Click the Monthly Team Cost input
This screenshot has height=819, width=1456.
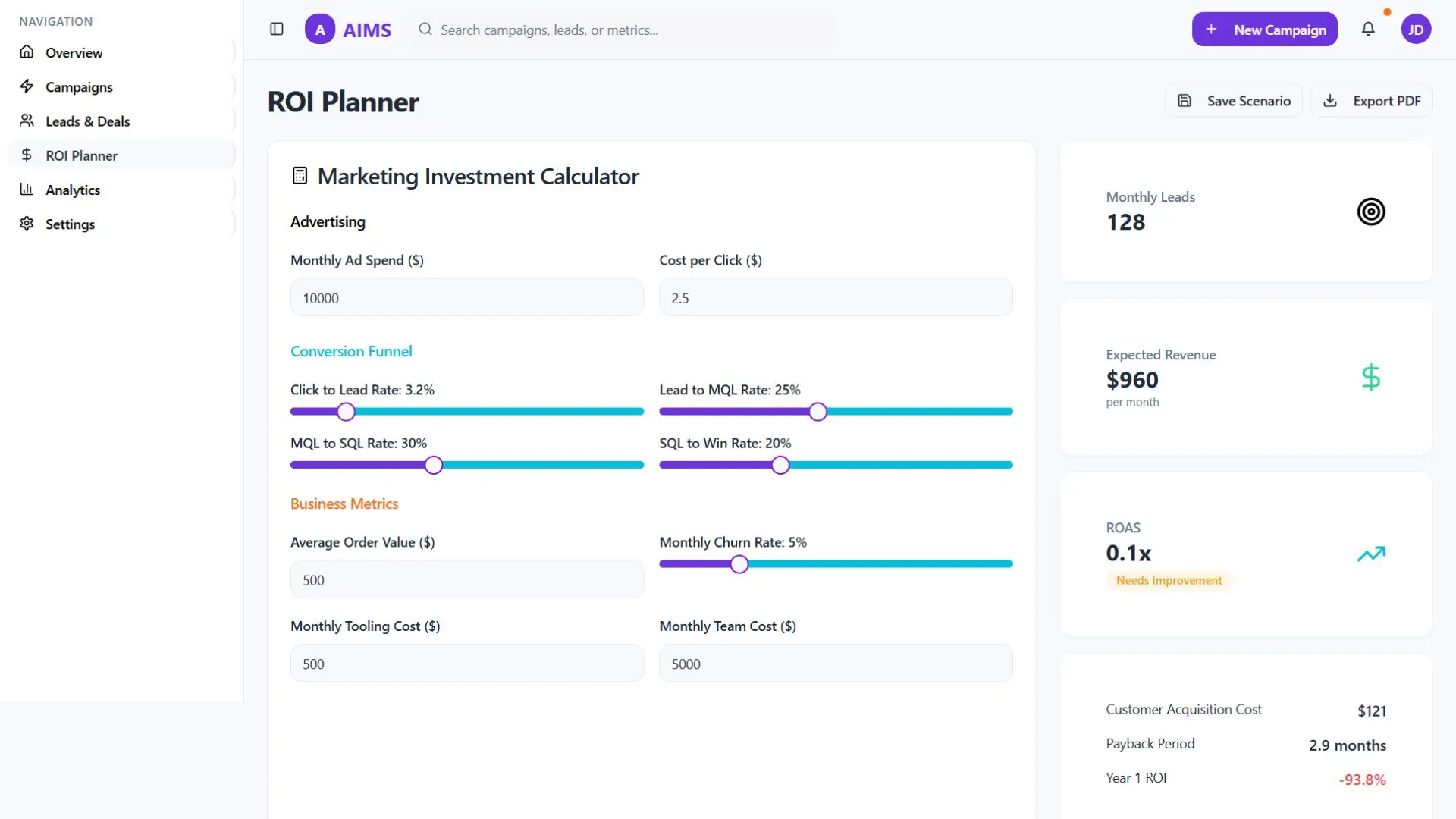(836, 664)
